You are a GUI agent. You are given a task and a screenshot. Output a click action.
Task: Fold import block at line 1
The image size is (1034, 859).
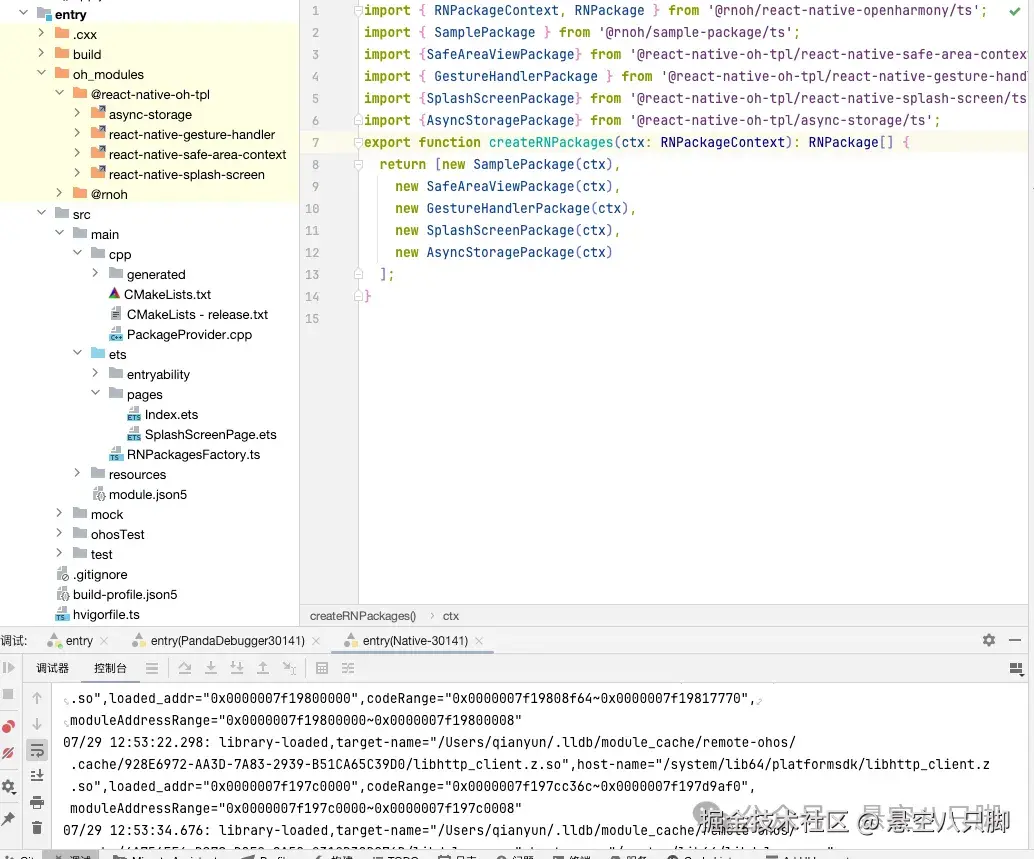tap(358, 11)
